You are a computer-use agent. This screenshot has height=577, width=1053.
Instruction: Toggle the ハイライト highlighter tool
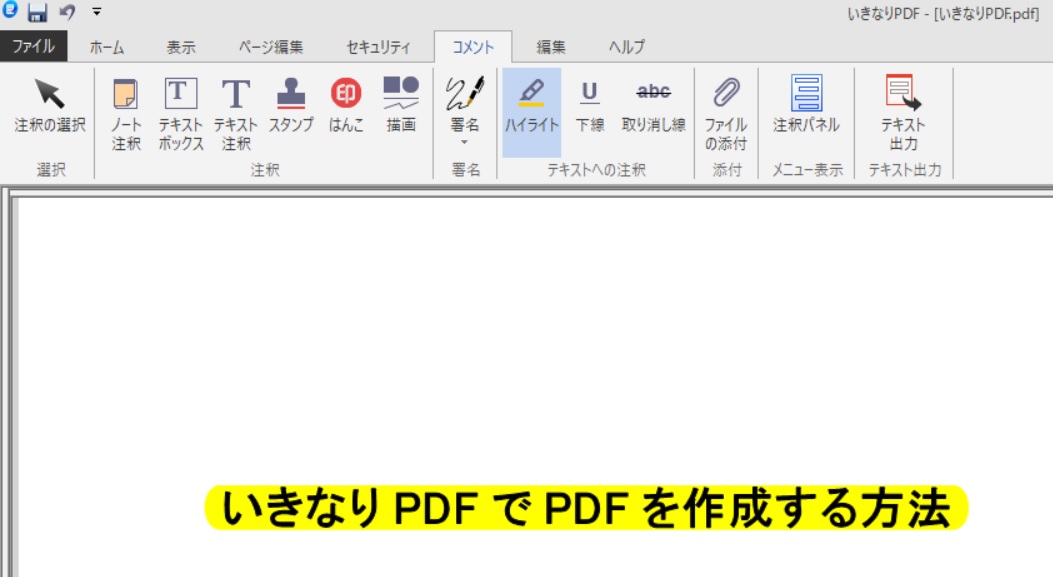(531, 112)
